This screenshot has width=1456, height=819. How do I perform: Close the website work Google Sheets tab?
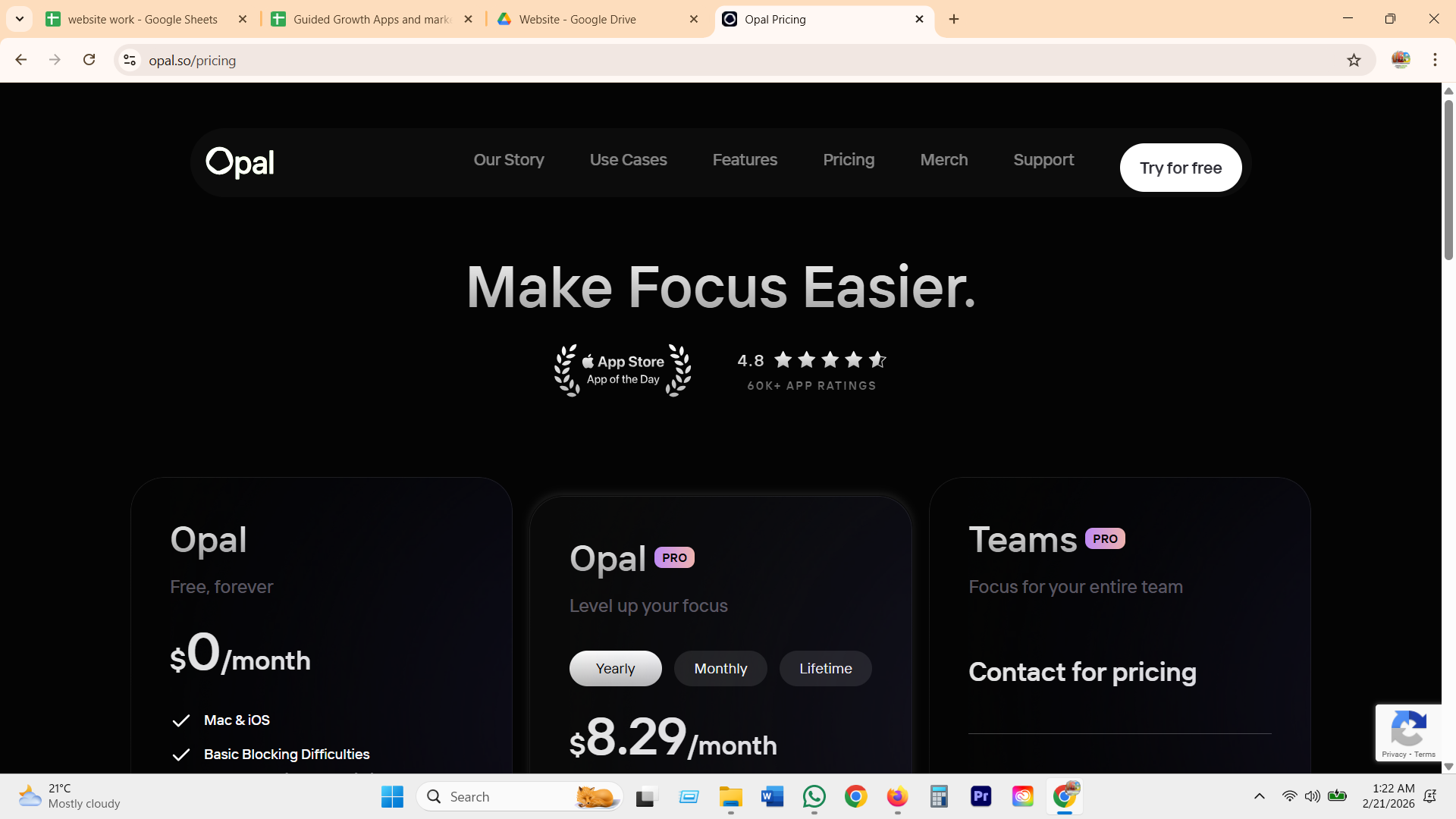[243, 19]
